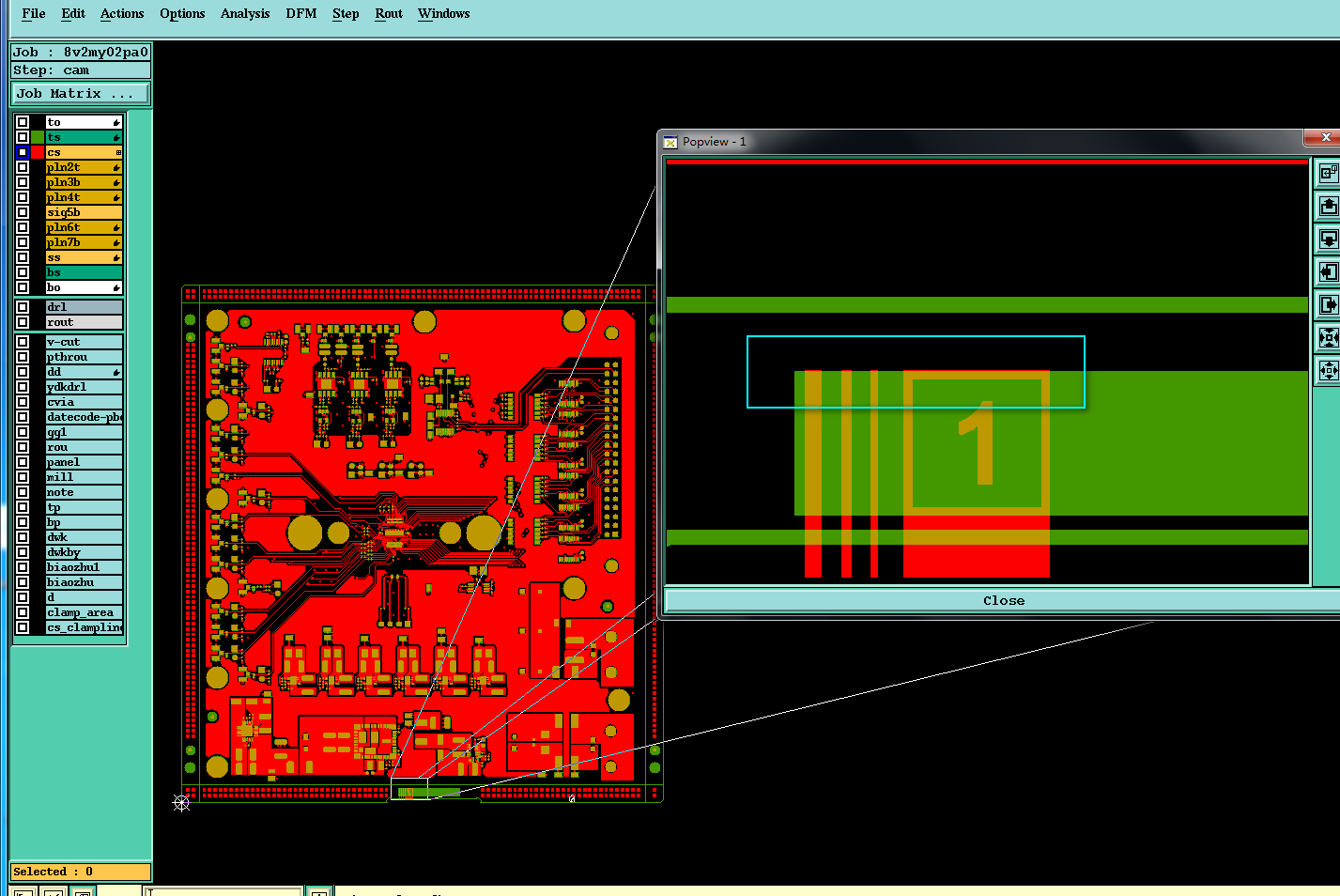The image size is (1340, 896).
Task: Click the origin crosshair marker below board
Action: click(181, 803)
